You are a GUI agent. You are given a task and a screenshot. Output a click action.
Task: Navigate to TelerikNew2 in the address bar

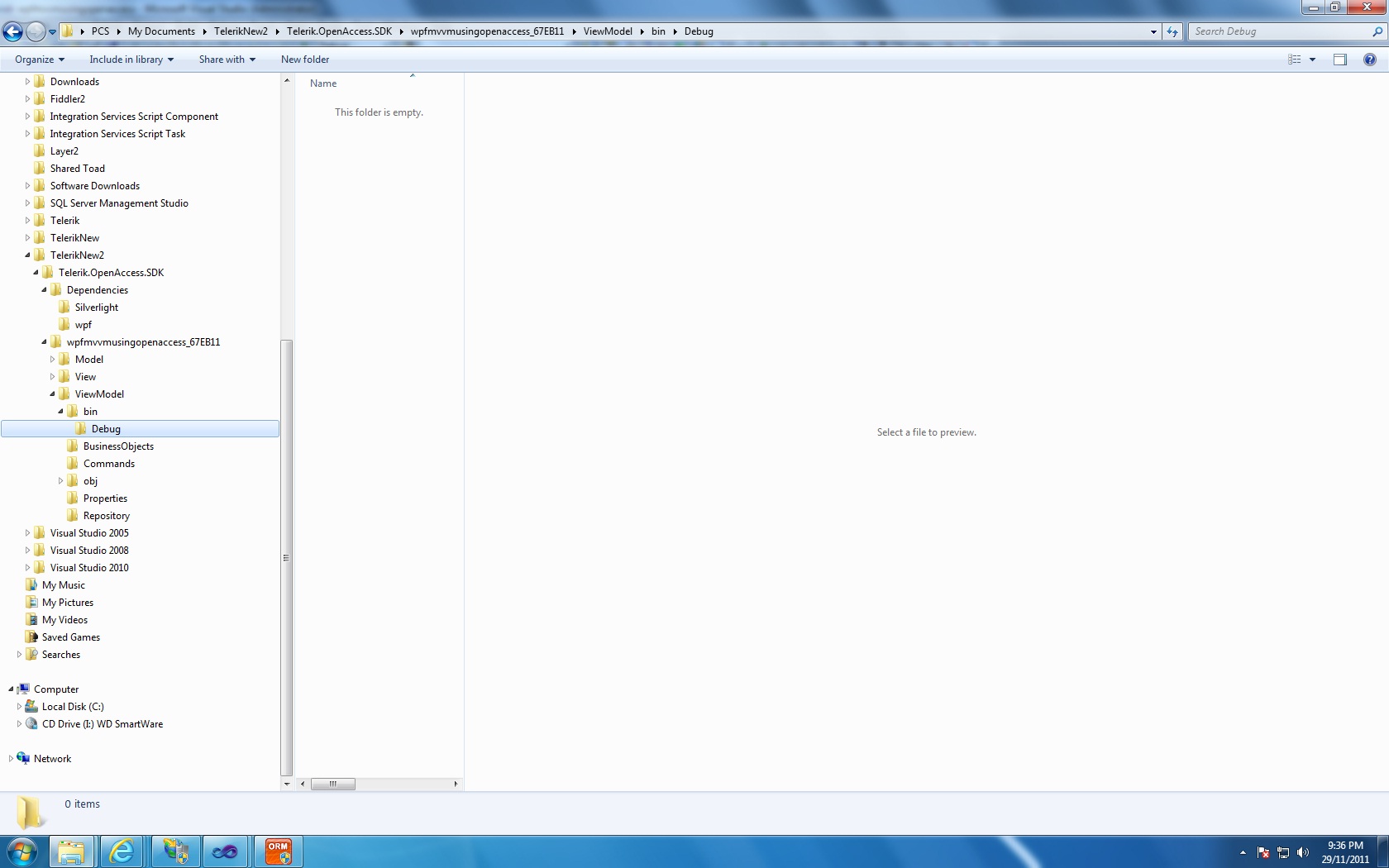click(x=241, y=31)
